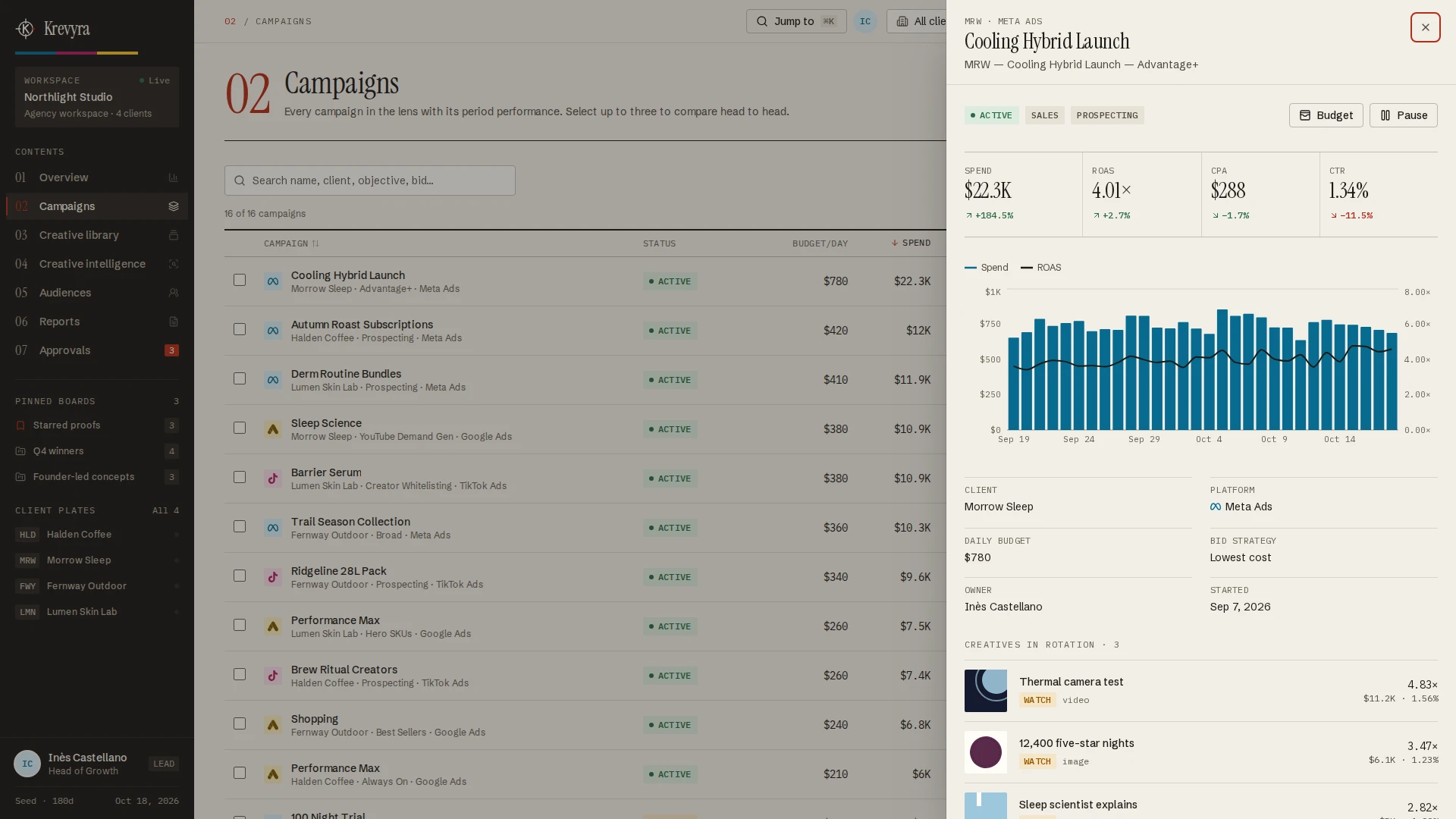Sort by the Spend column header
The image size is (1456, 819).
coord(911,243)
